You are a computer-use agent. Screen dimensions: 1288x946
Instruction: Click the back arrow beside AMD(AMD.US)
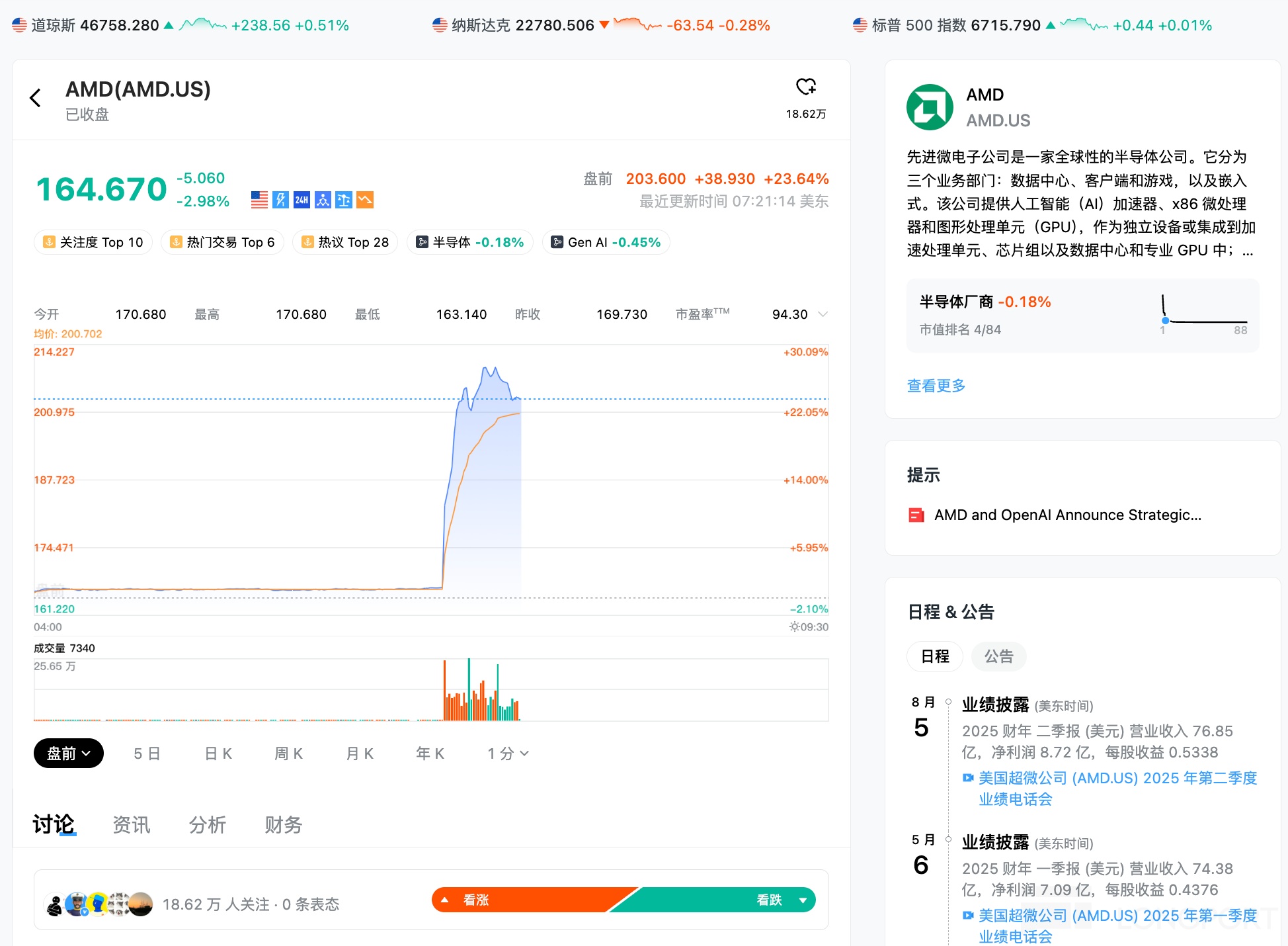[36, 98]
